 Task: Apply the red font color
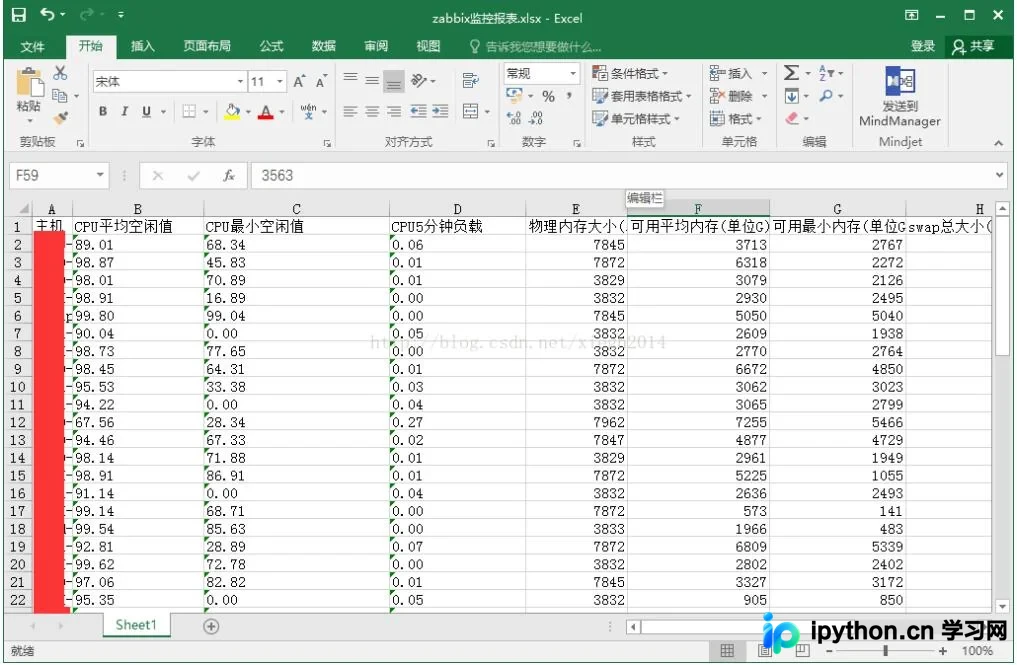pyautogui.click(x=265, y=112)
